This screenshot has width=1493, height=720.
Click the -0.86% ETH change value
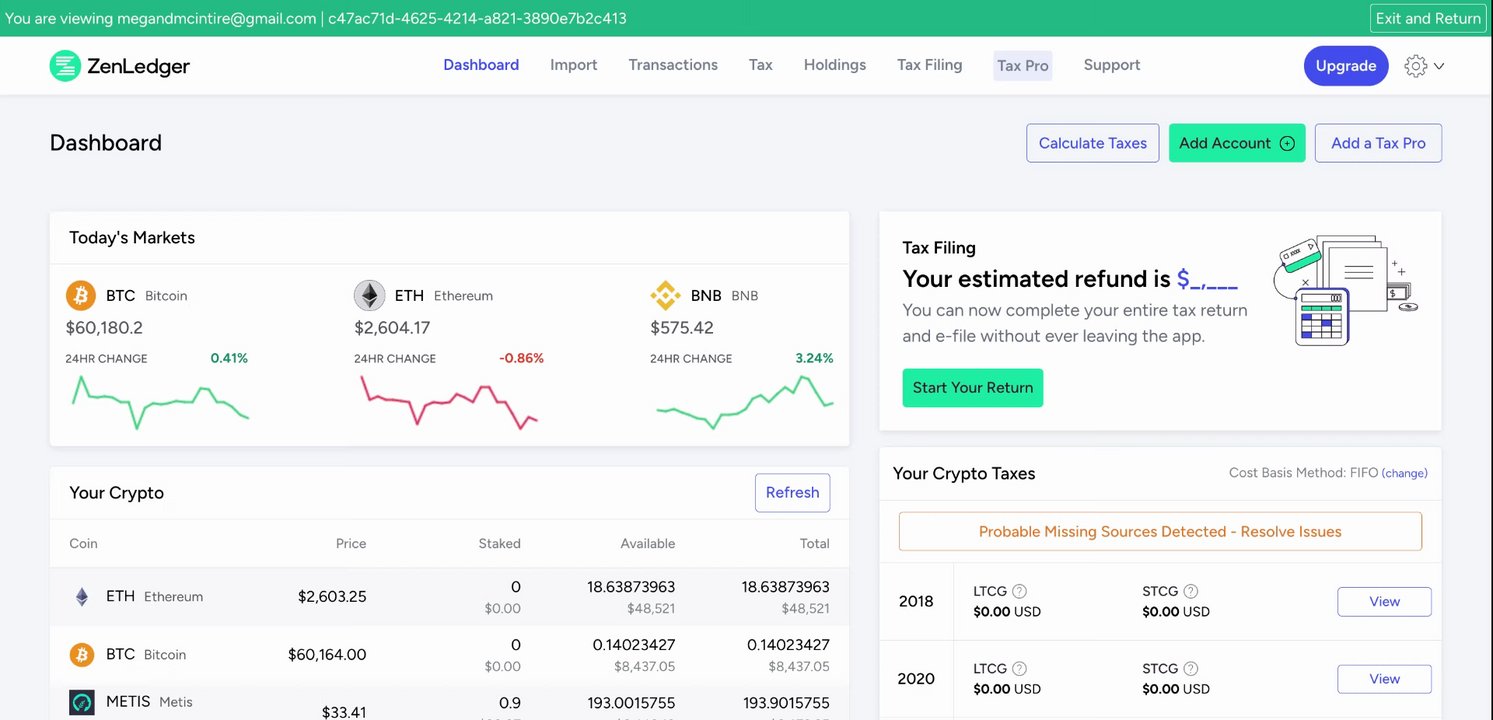(521, 358)
